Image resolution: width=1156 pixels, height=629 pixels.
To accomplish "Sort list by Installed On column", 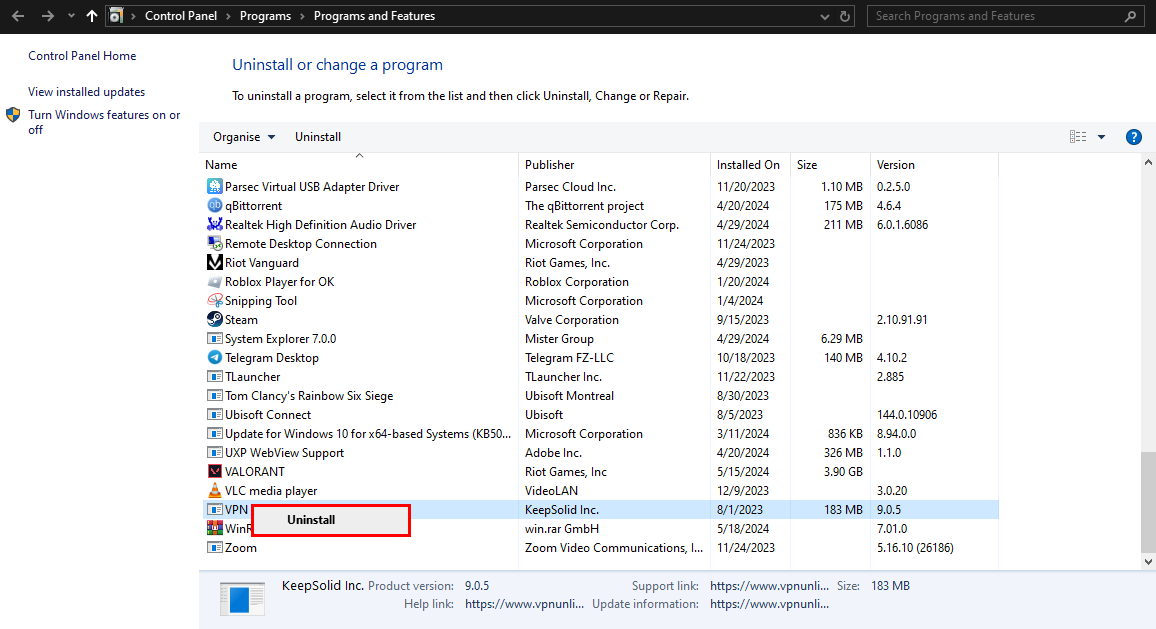I will coord(748,165).
